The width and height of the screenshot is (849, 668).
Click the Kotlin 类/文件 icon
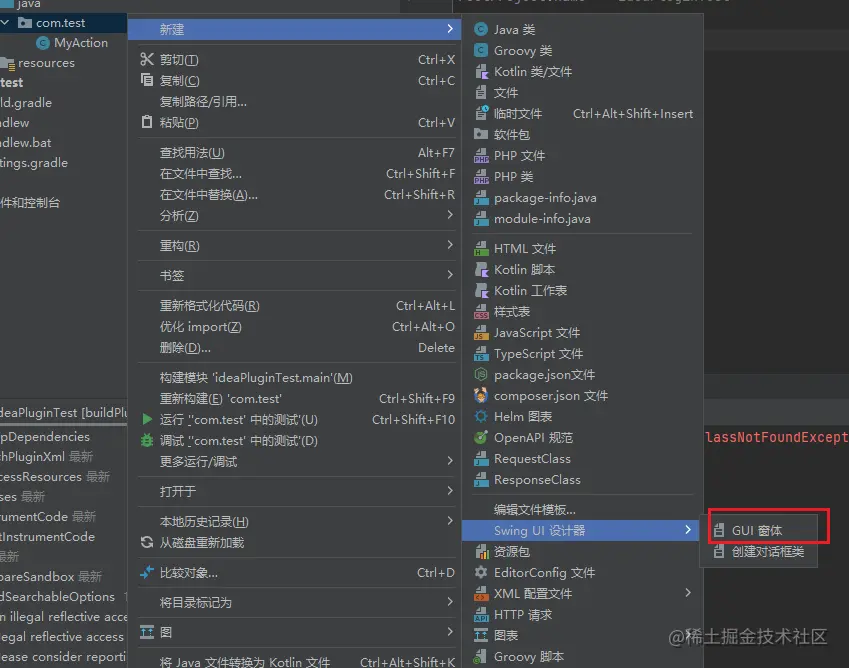tap(481, 71)
